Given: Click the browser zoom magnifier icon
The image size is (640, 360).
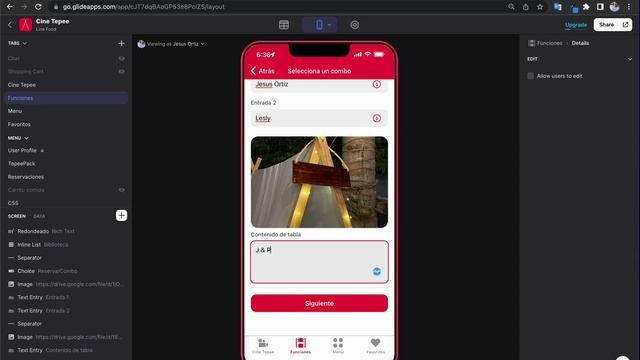Looking at the screenshot, I should click(x=511, y=7).
